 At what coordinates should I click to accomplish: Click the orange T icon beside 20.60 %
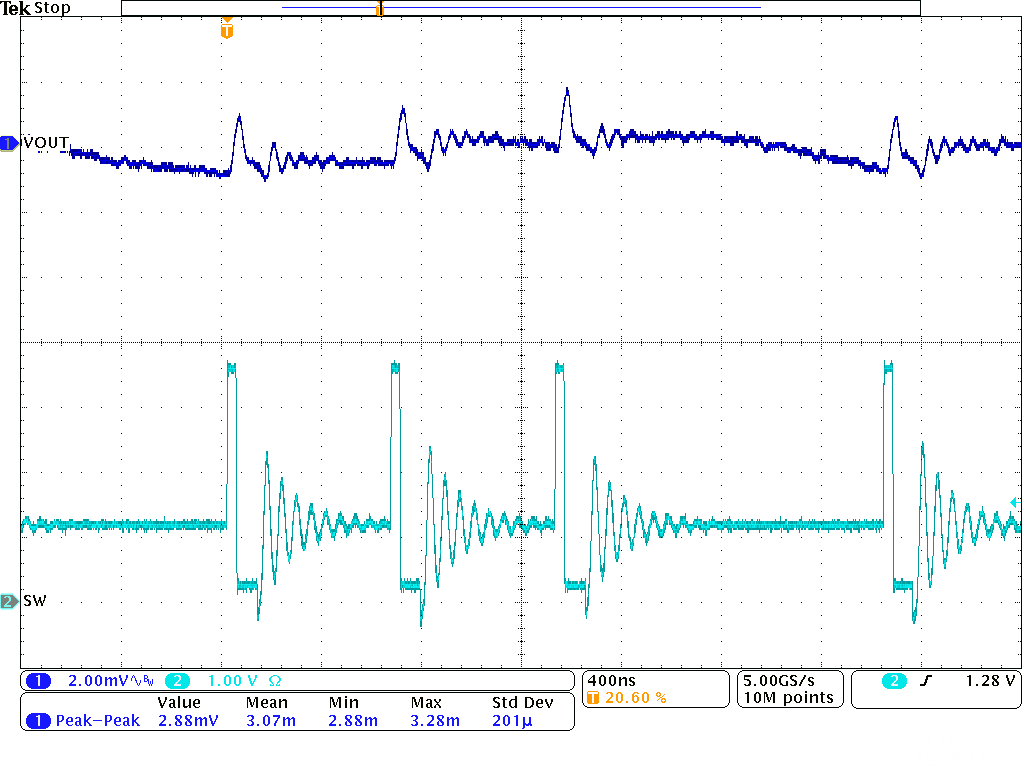(x=594, y=698)
